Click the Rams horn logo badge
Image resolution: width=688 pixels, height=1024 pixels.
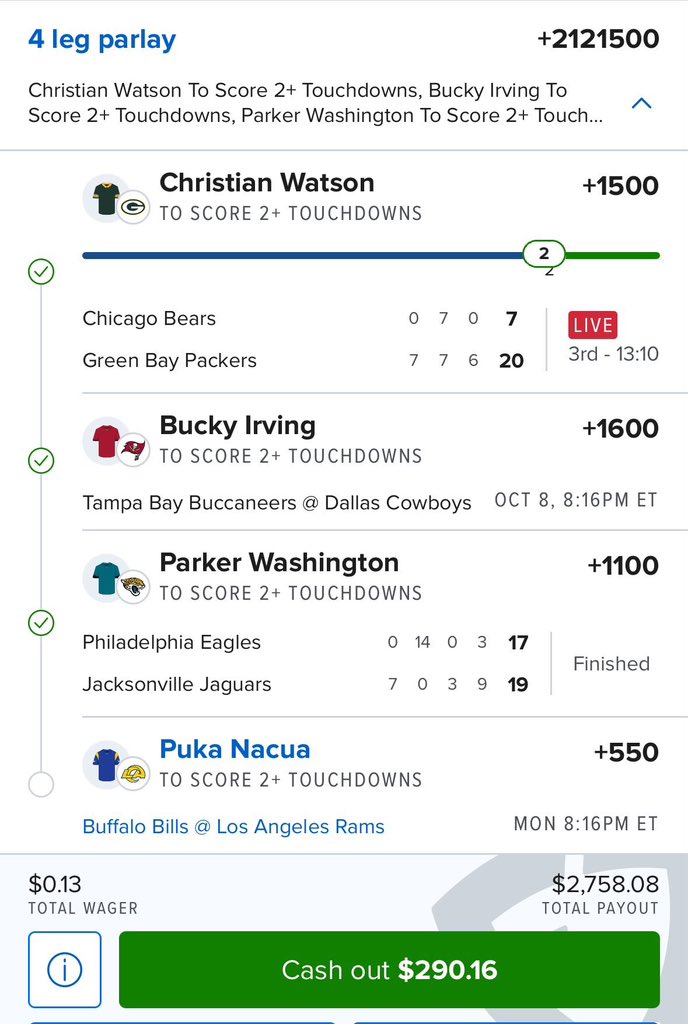[x=133, y=774]
